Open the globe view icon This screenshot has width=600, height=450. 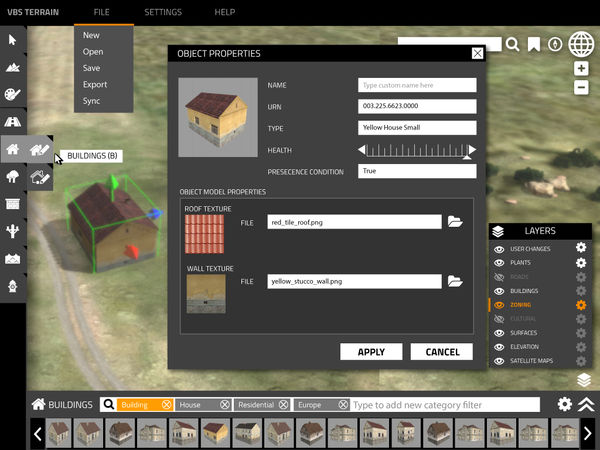581,44
